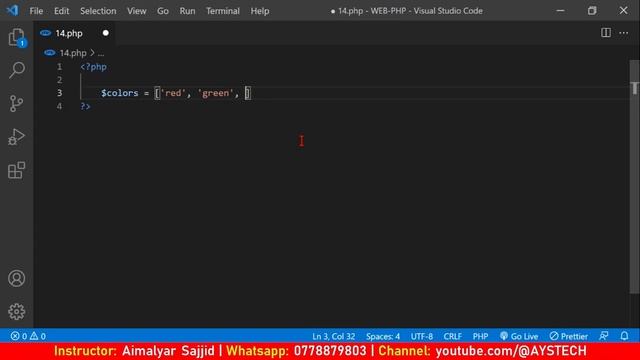Change indentation via Spaces: 4
Screen dimensions: 640x360
click(383, 336)
